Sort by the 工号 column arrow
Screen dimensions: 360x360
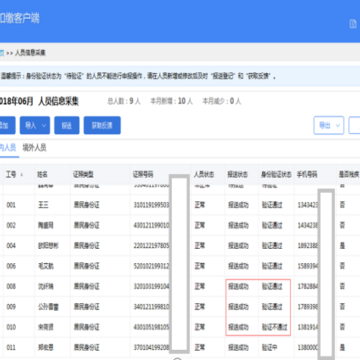click(22, 175)
